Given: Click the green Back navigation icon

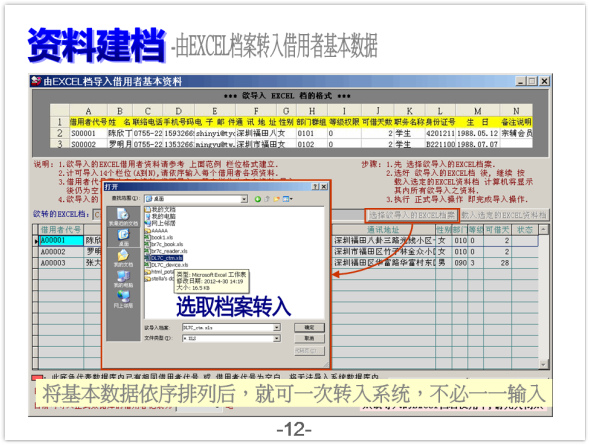Looking at the screenshot, I should [258, 199].
